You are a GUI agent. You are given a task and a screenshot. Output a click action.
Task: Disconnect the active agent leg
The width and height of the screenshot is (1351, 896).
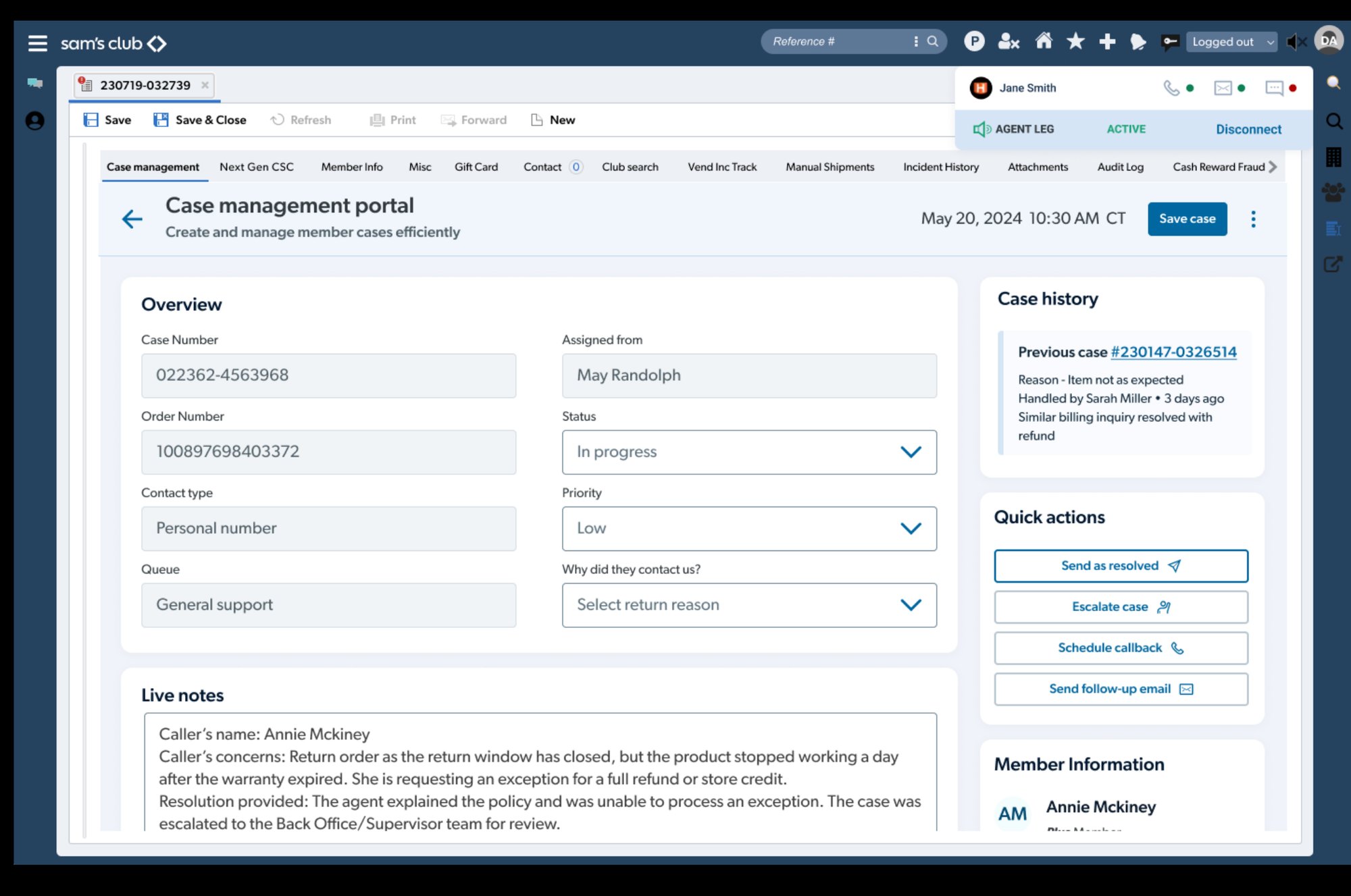1248,129
